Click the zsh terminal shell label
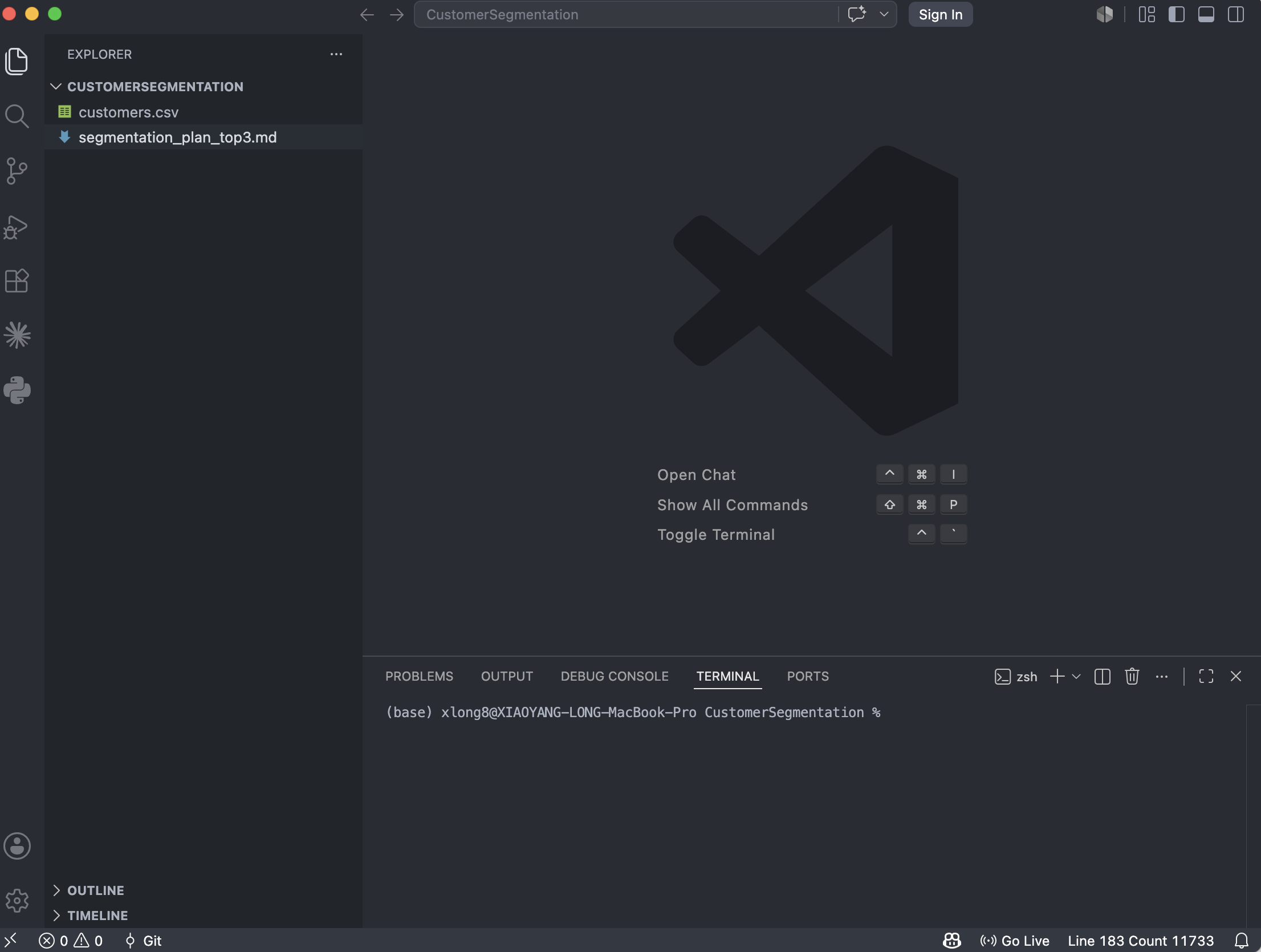Image resolution: width=1261 pixels, height=952 pixels. tap(1016, 677)
